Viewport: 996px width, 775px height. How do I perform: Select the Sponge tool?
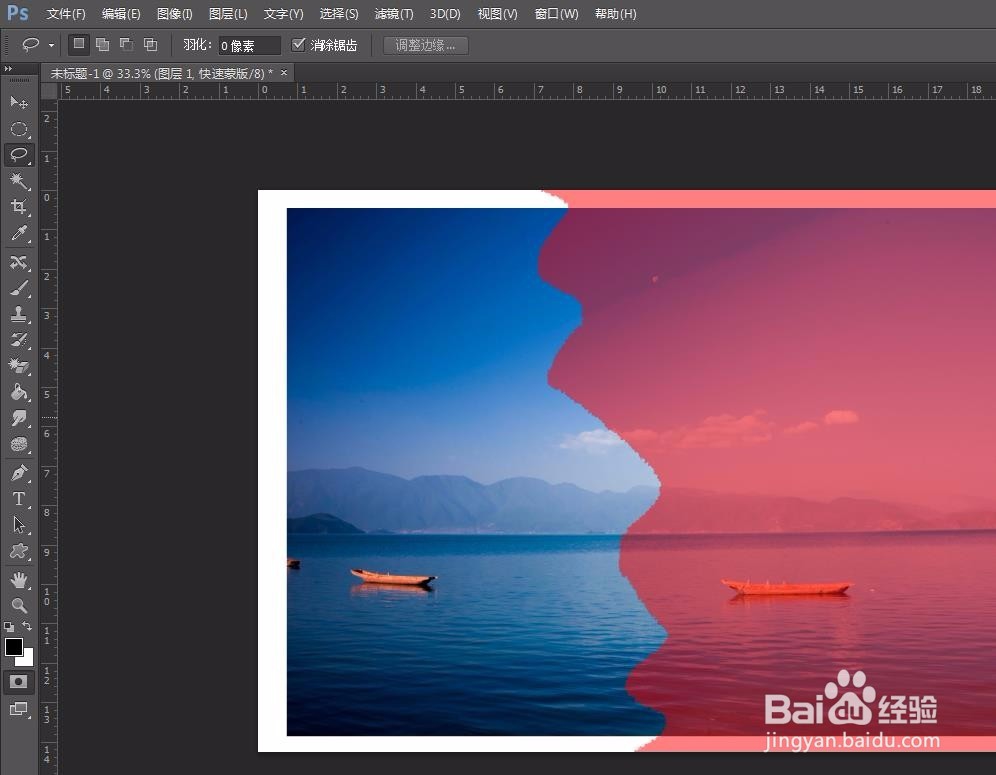tap(19, 444)
